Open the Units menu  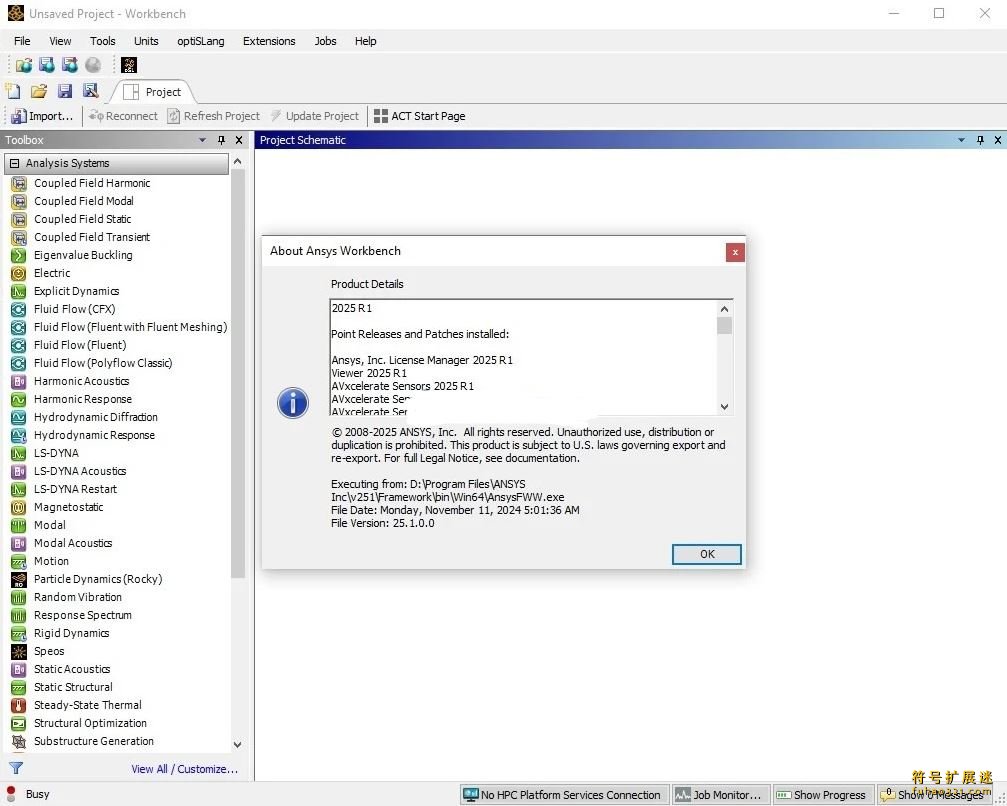click(x=146, y=41)
